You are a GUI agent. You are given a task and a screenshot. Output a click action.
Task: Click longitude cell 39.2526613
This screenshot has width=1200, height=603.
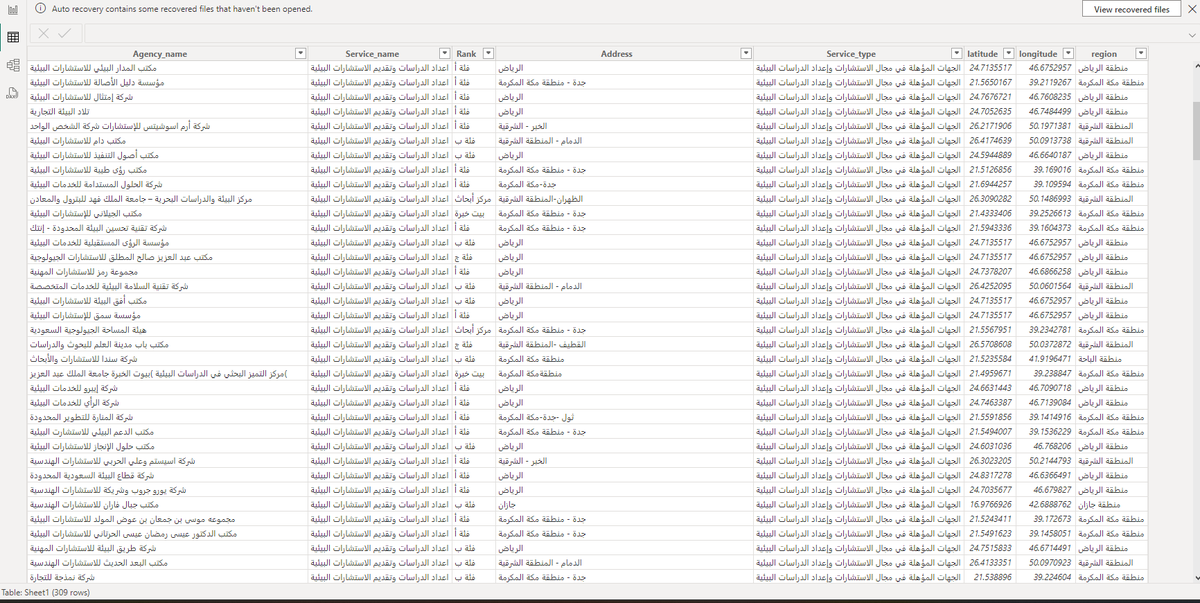point(1046,213)
